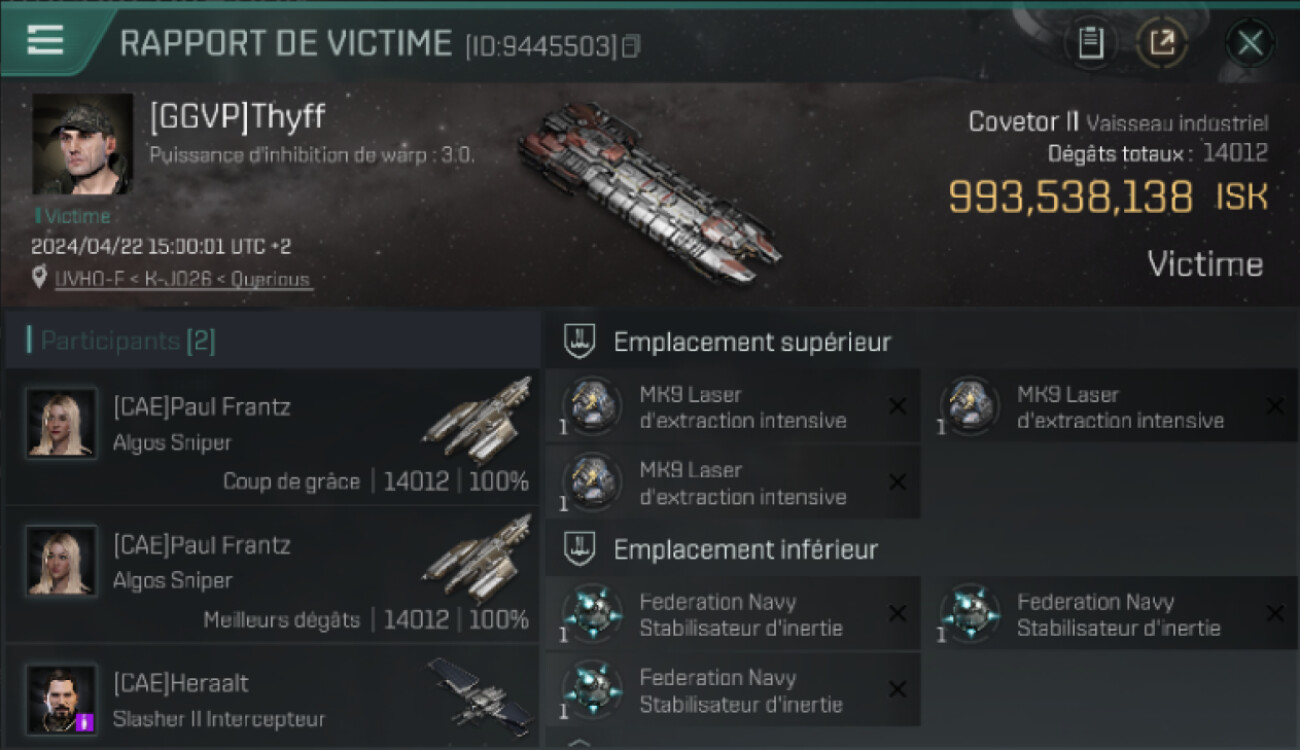Screen dimensions: 1300x750
Task: Click X on first Federation Navy Stabilisateur
Action: [x=898, y=614]
